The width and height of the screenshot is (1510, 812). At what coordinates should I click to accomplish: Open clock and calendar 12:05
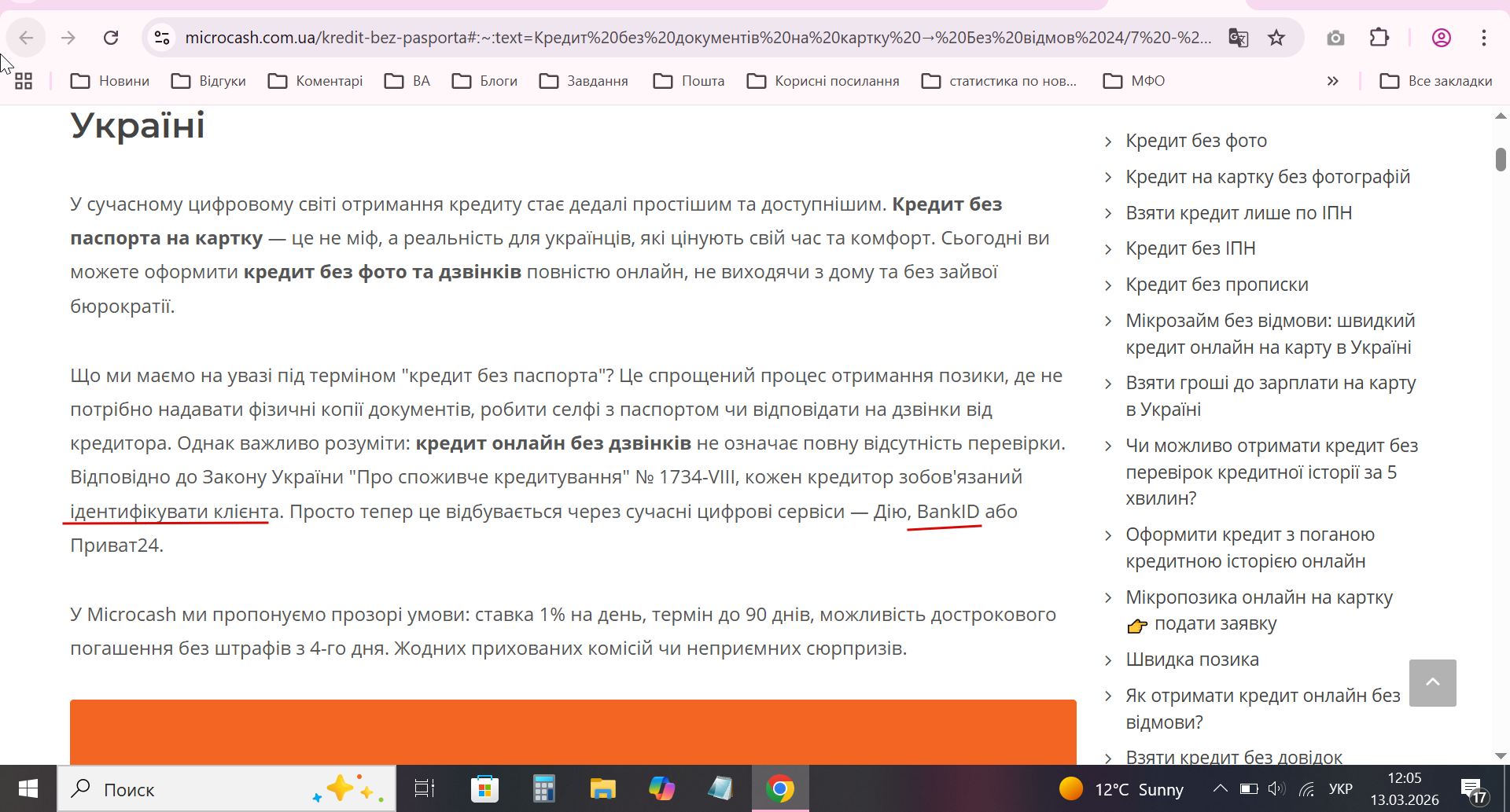coord(1405,788)
